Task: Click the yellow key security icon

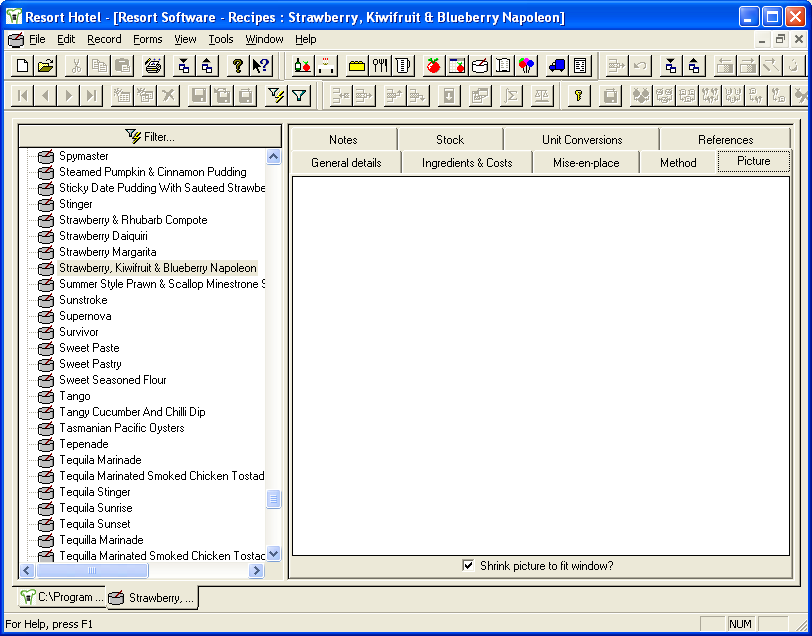Action: [x=579, y=96]
